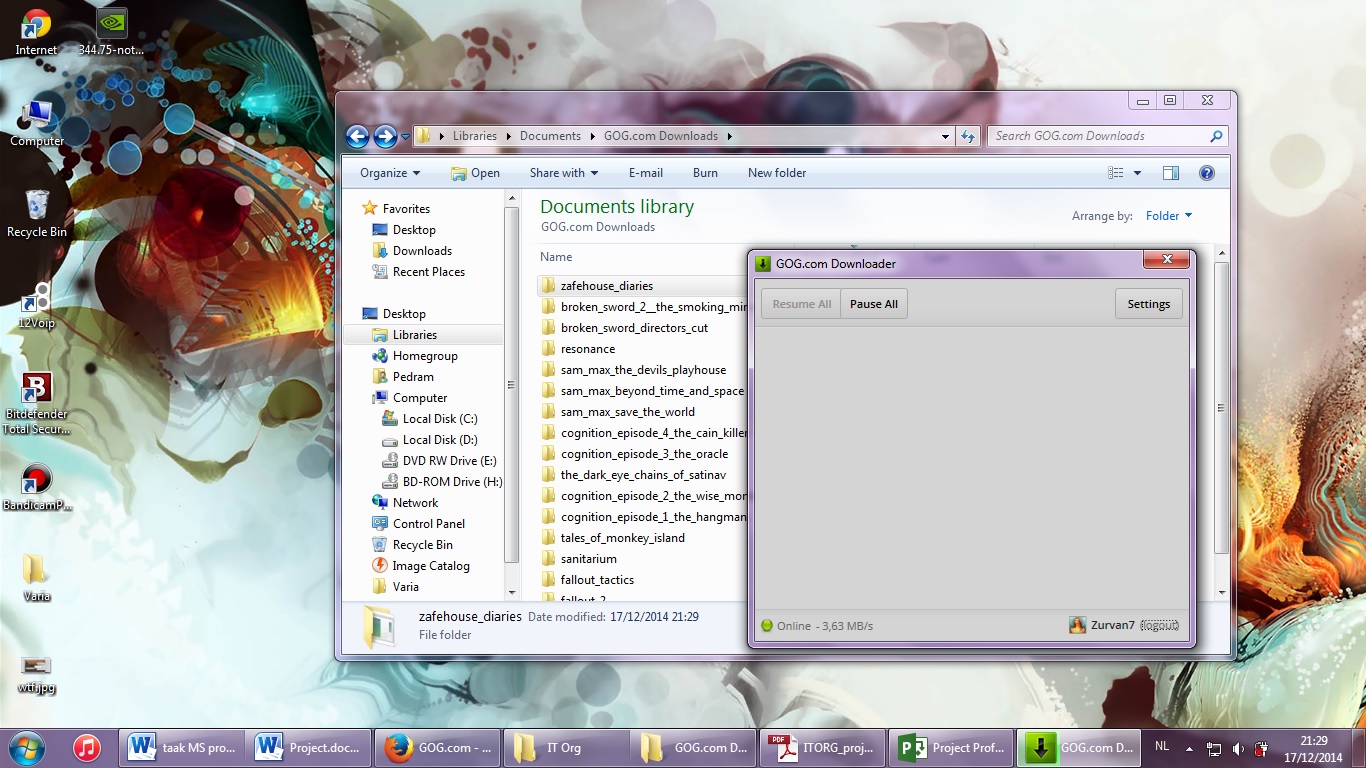Click the green Online status indicator
The width and height of the screenshot is (1366, 768).
click(x=767, y=626)
